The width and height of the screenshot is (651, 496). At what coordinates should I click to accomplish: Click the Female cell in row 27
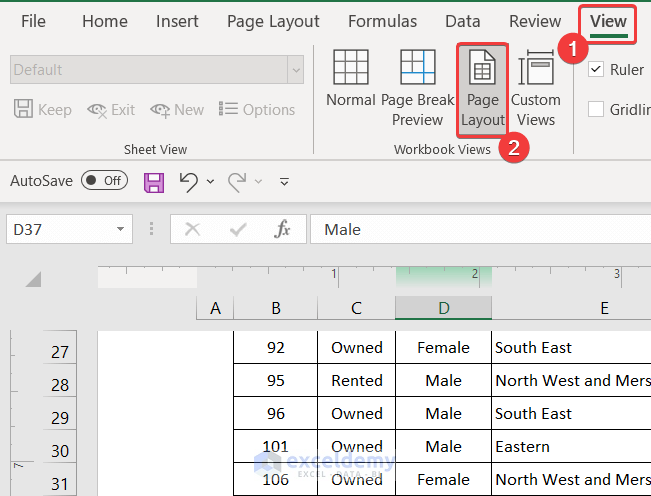point(443,347)
